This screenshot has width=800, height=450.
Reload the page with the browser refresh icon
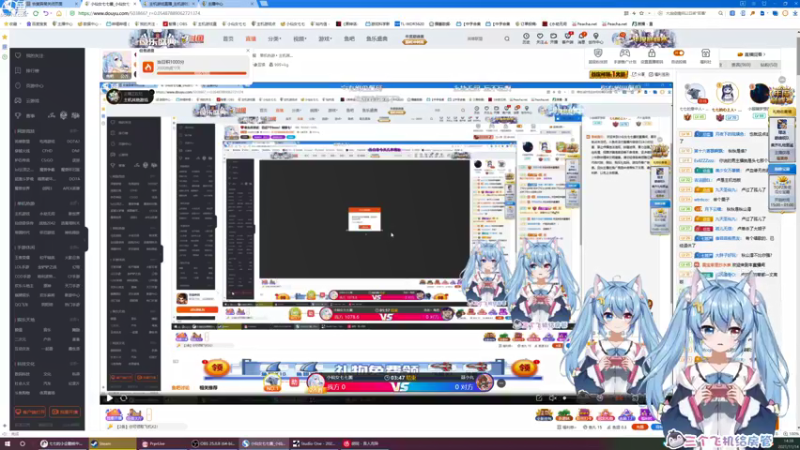point(36,13)
